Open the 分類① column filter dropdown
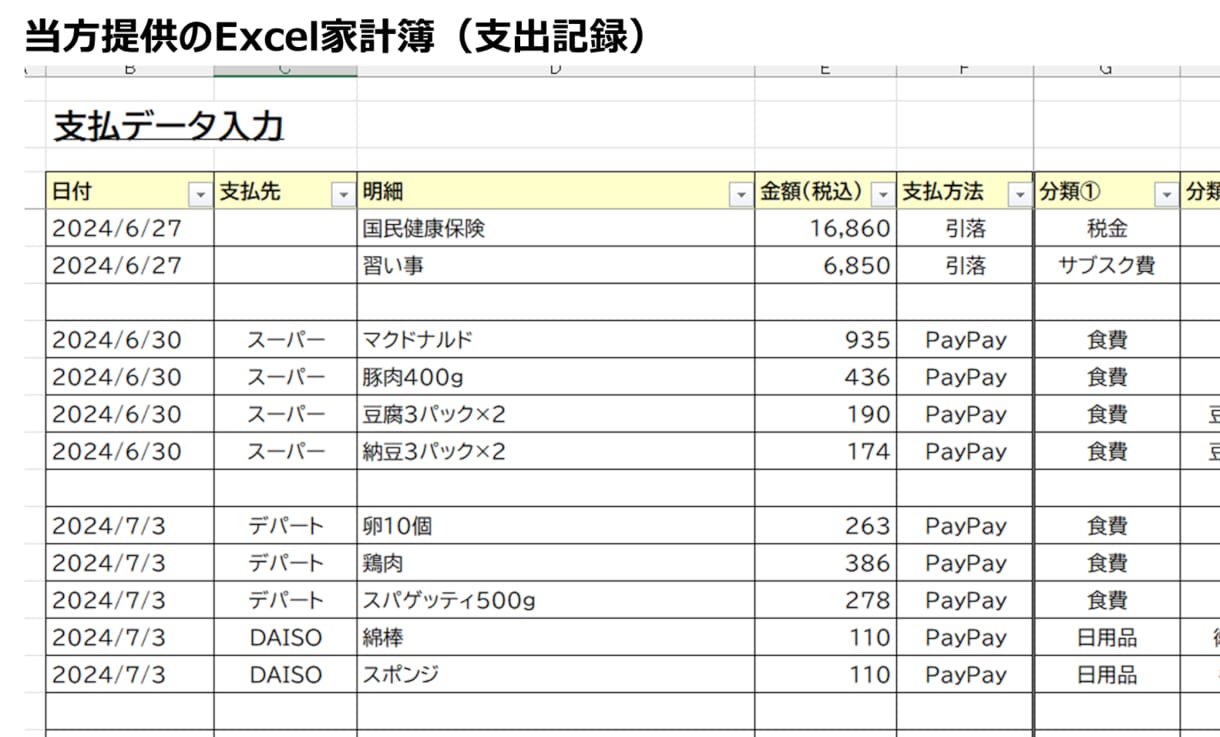This screenshot has height=737, width=1220. (x=1166, y=195)
